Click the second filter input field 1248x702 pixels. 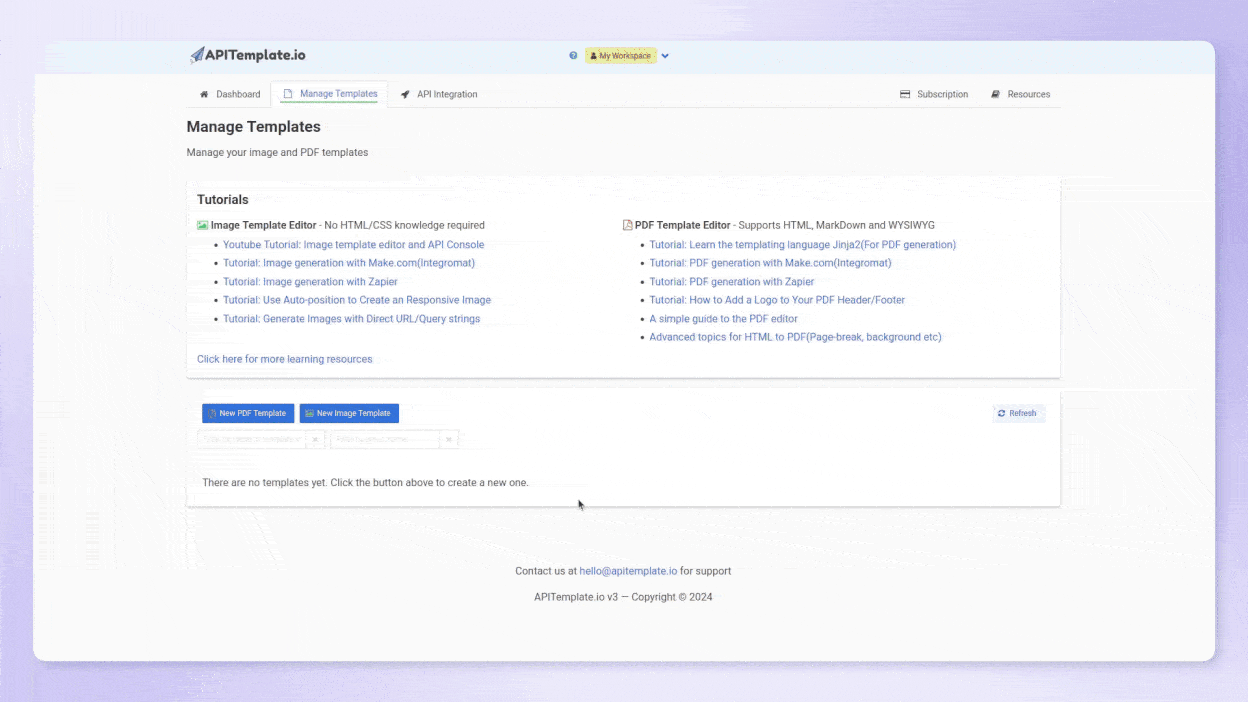pyautogui.click(x=385, y=439)
